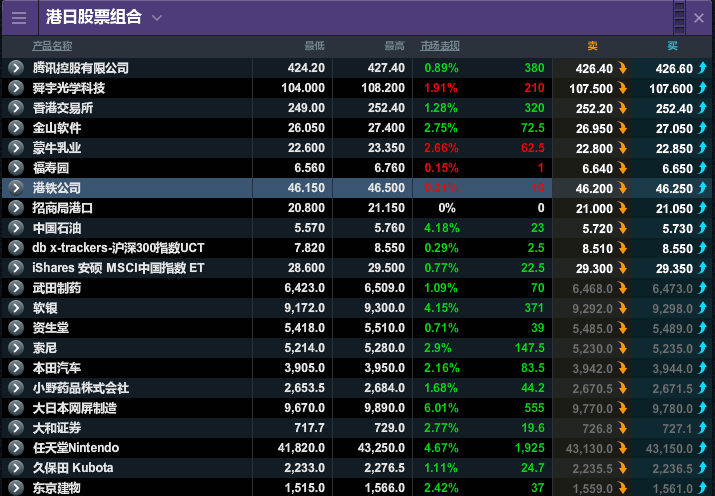The width and height of the screenshot is (715, 496).
Task: Buy 蒙牛乳业 at 22.850
Action: [x=672, y=149]
